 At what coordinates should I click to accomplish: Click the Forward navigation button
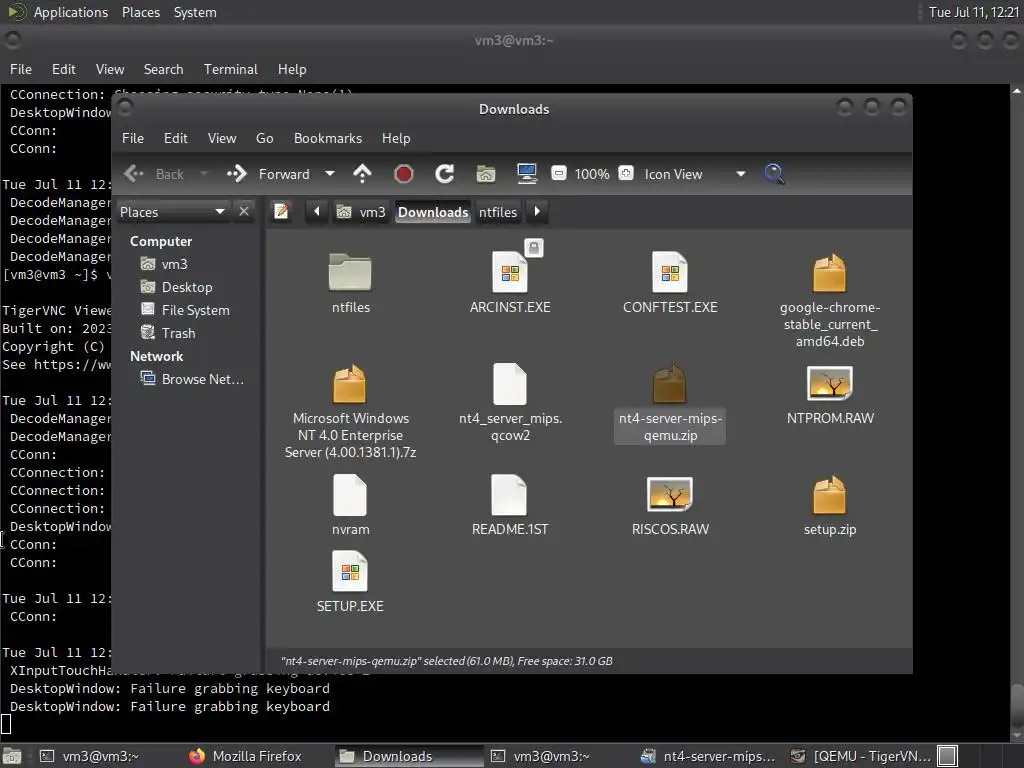[x=268, y=174]
